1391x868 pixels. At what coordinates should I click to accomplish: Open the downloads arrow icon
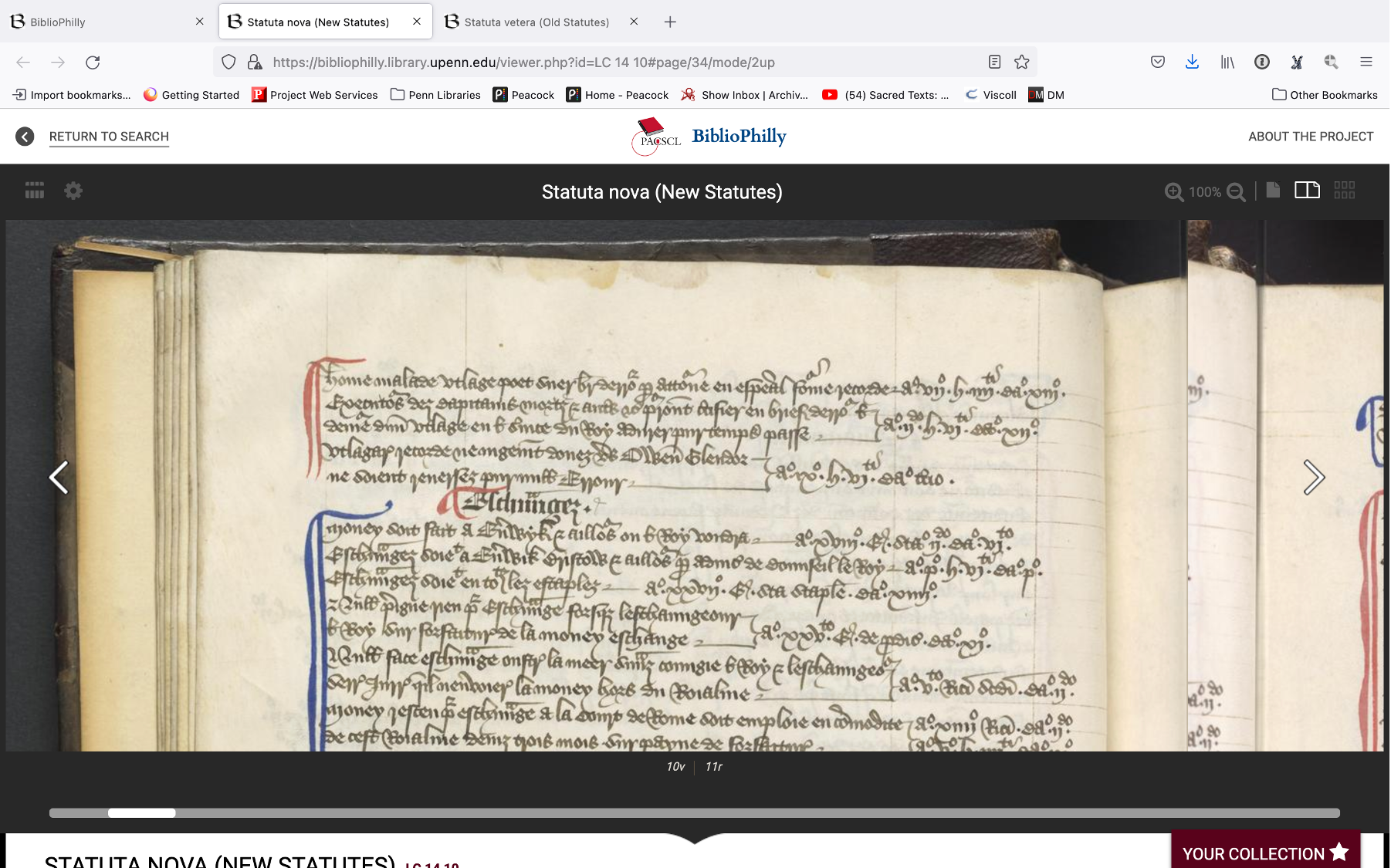pyautogui.click(x=1192, y=62)
